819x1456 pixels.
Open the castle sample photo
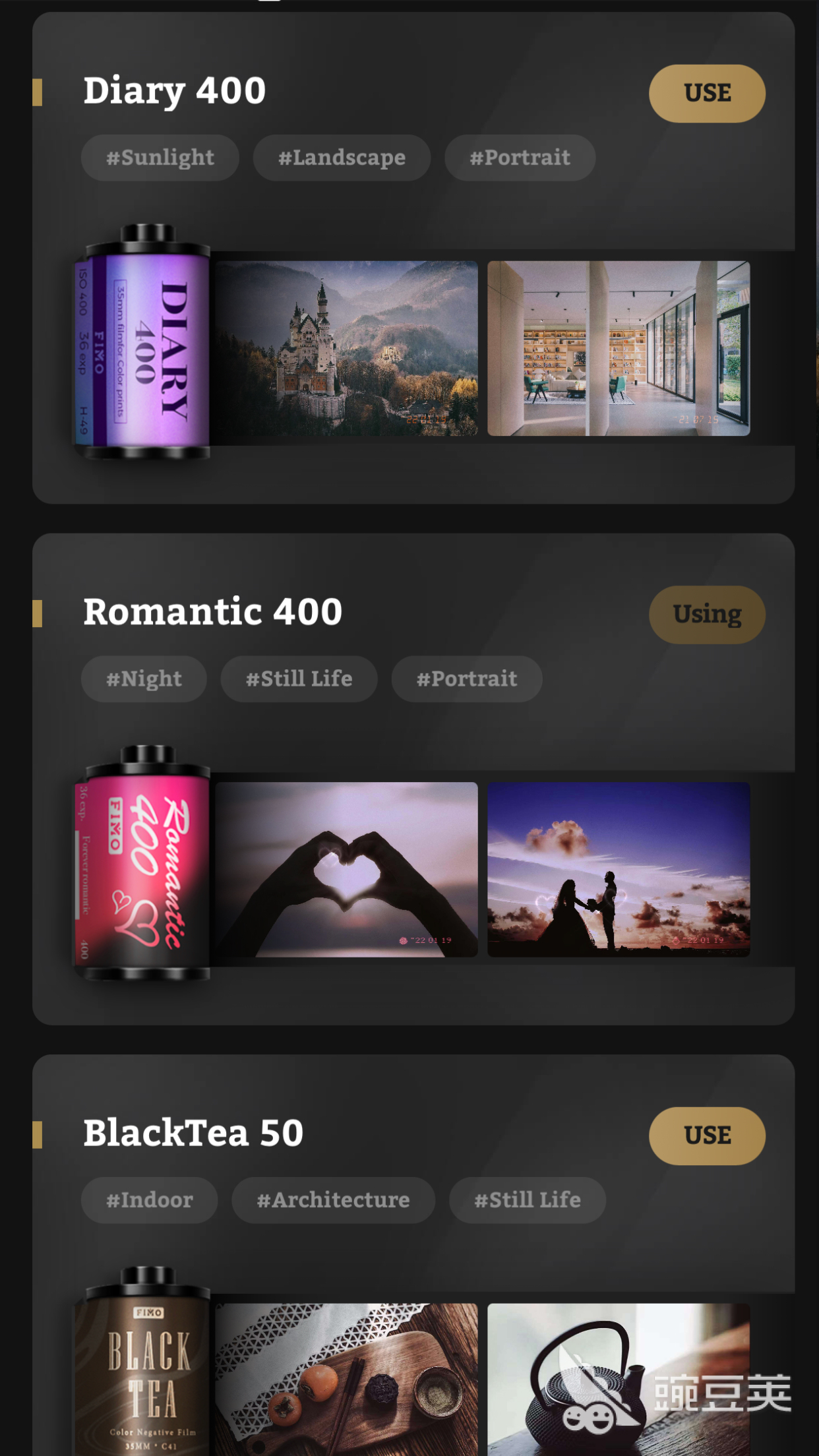pos(346,348)
